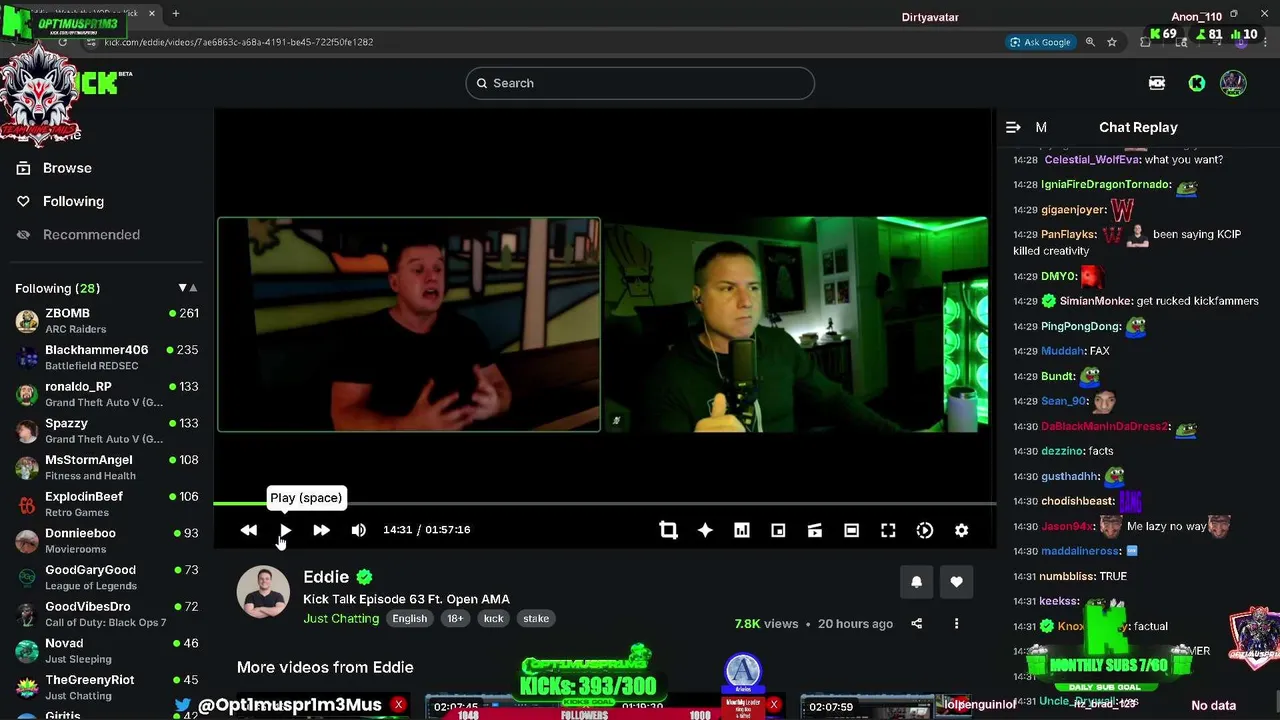Open Donnieeboo's channel
The height and width of the screenshot is (720, 1280).
[107, 540]
